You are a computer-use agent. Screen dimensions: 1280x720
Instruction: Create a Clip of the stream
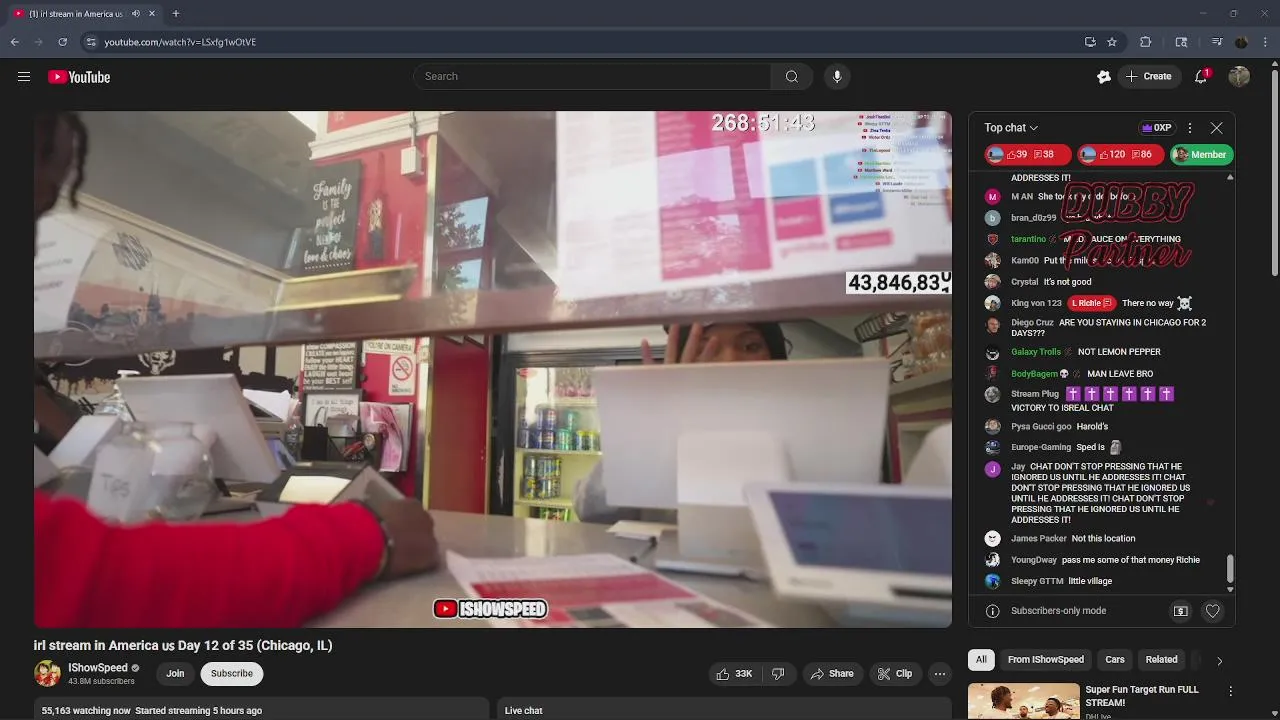895,674
